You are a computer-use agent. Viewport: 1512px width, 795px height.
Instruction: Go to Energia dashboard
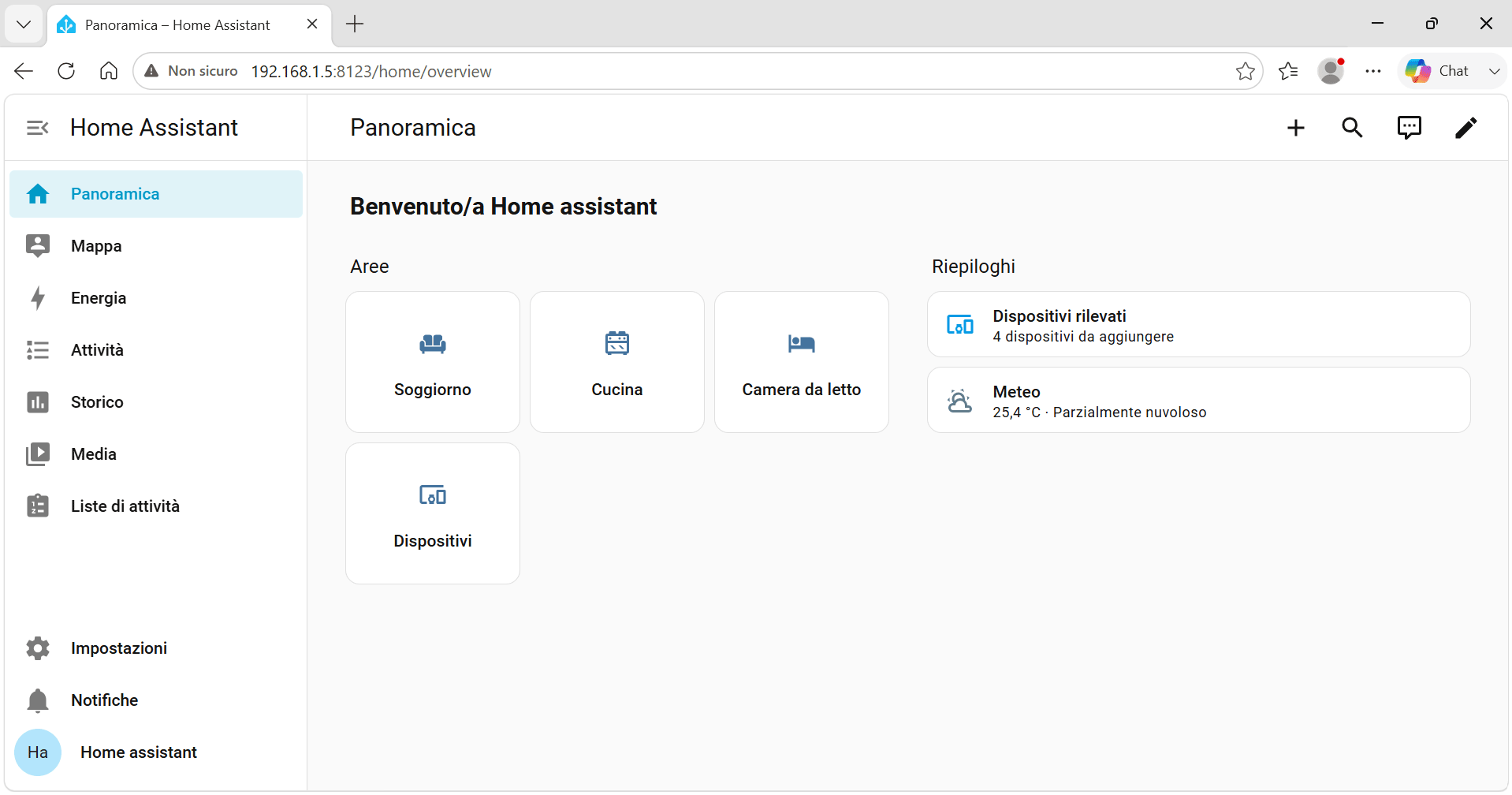tap(156, 298)
